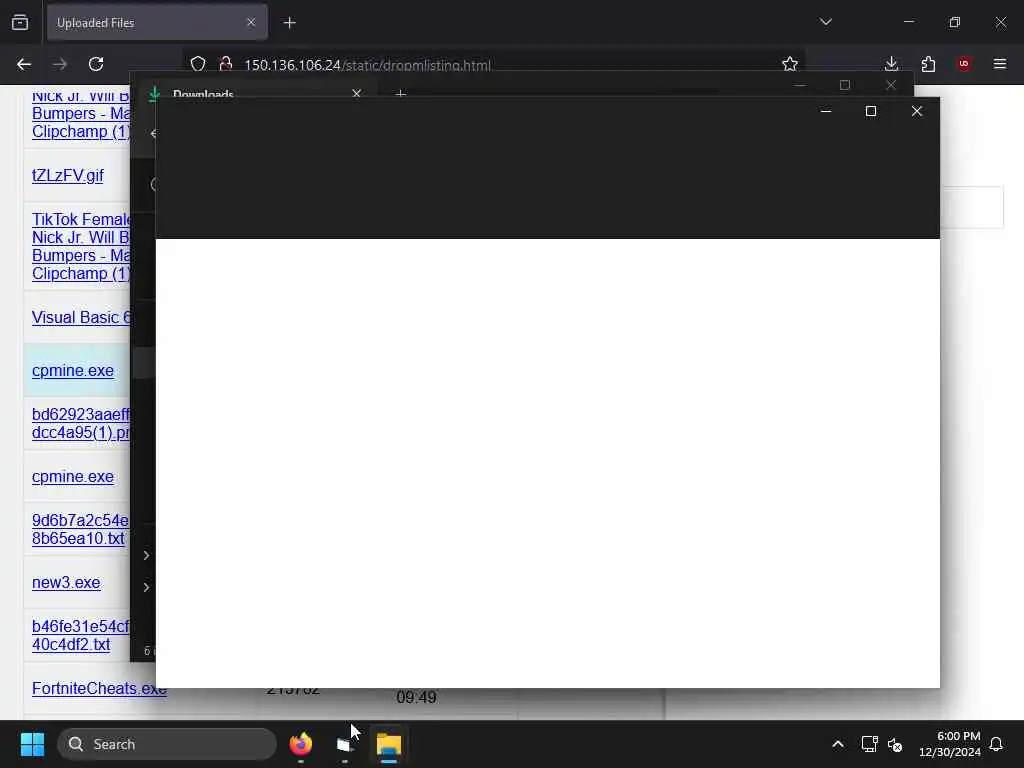Close the Uploaded Files tab
This screenshot has width=1024, height=768.
[251, 22]
